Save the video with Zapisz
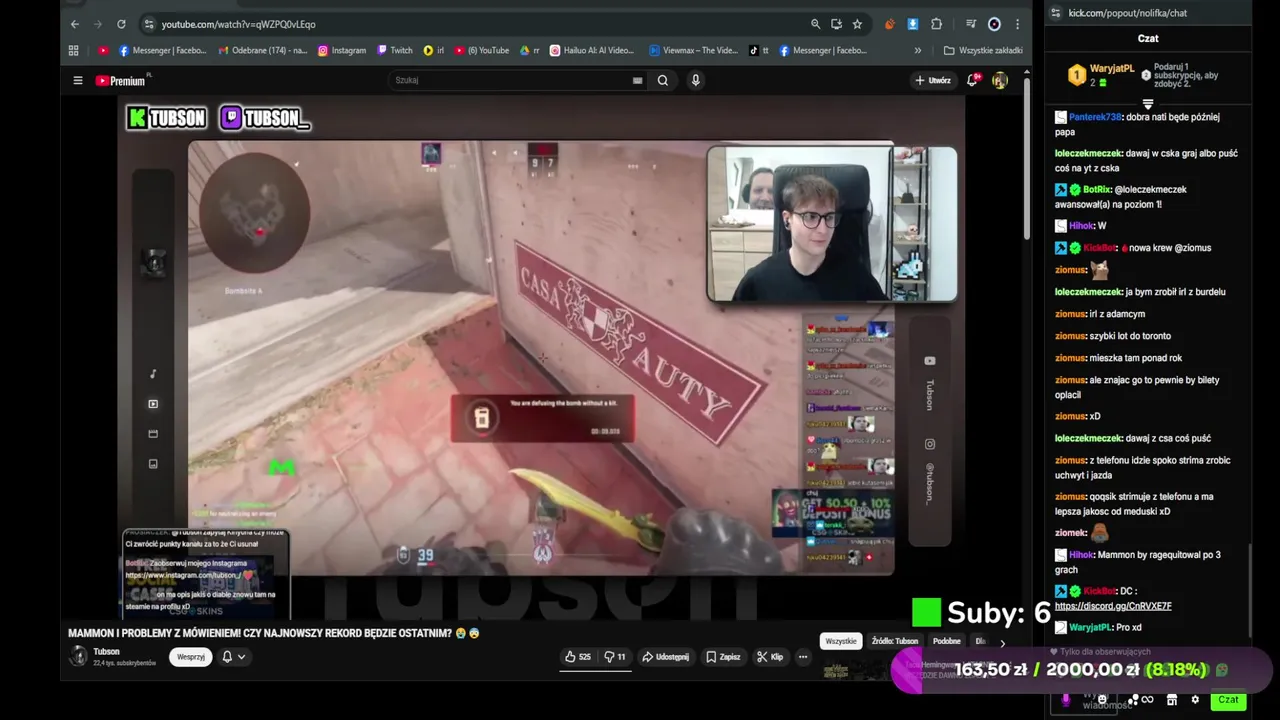Viewport: 1280px width, 720px height. [723, 657]
